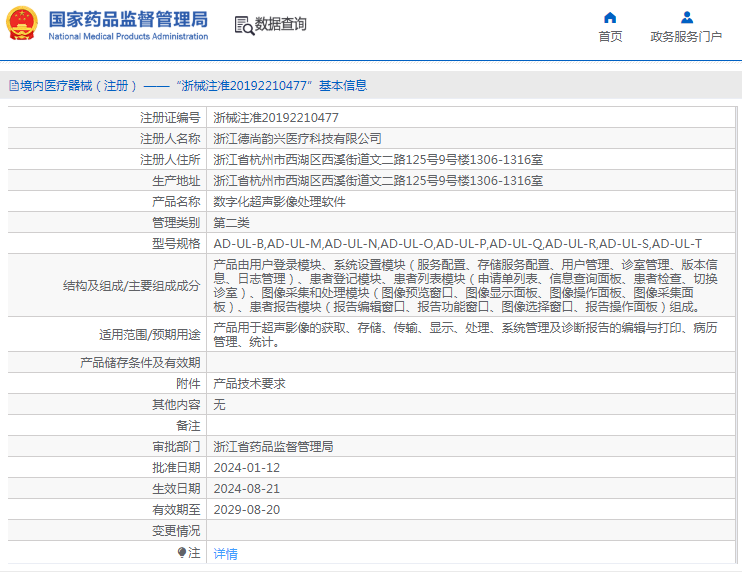Click the 首页 house icon
The image size is (742, 576).
point(610,17)
